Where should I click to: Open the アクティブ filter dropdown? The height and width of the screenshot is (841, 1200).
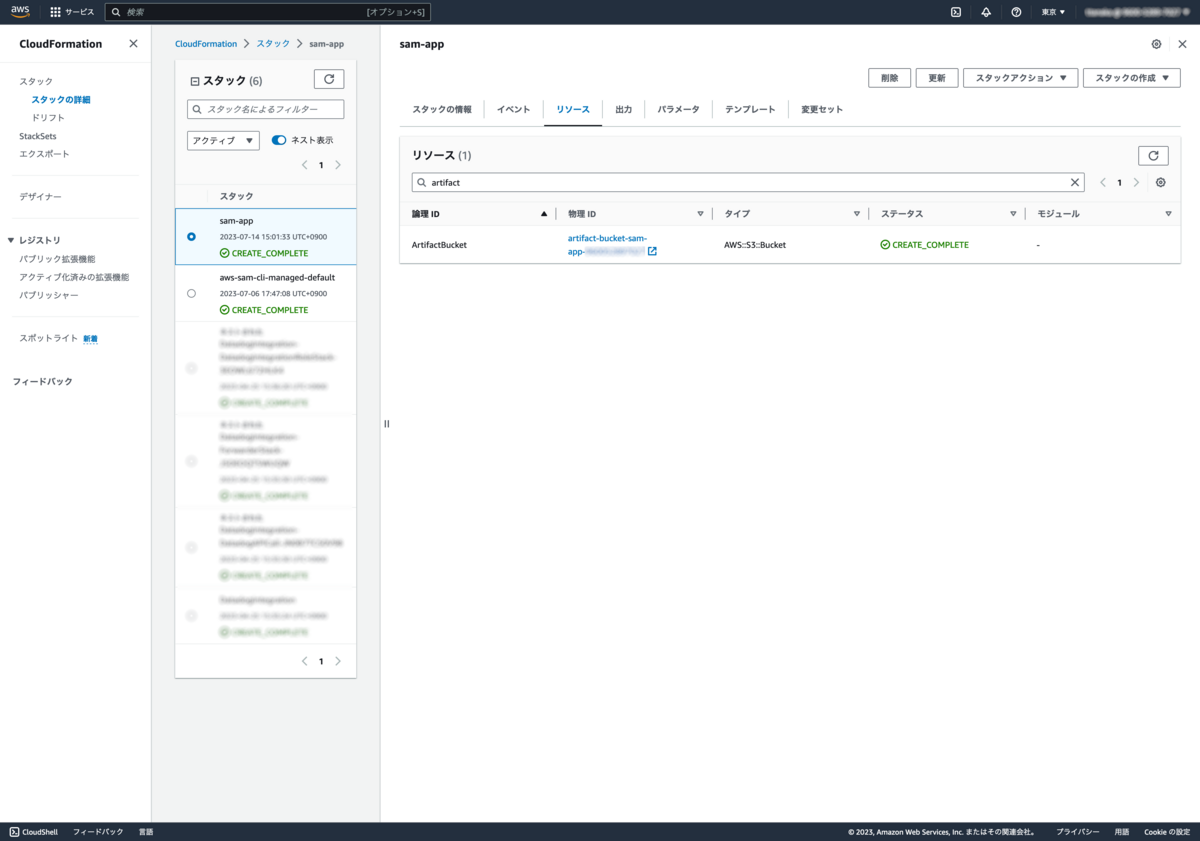coord(223,141)
